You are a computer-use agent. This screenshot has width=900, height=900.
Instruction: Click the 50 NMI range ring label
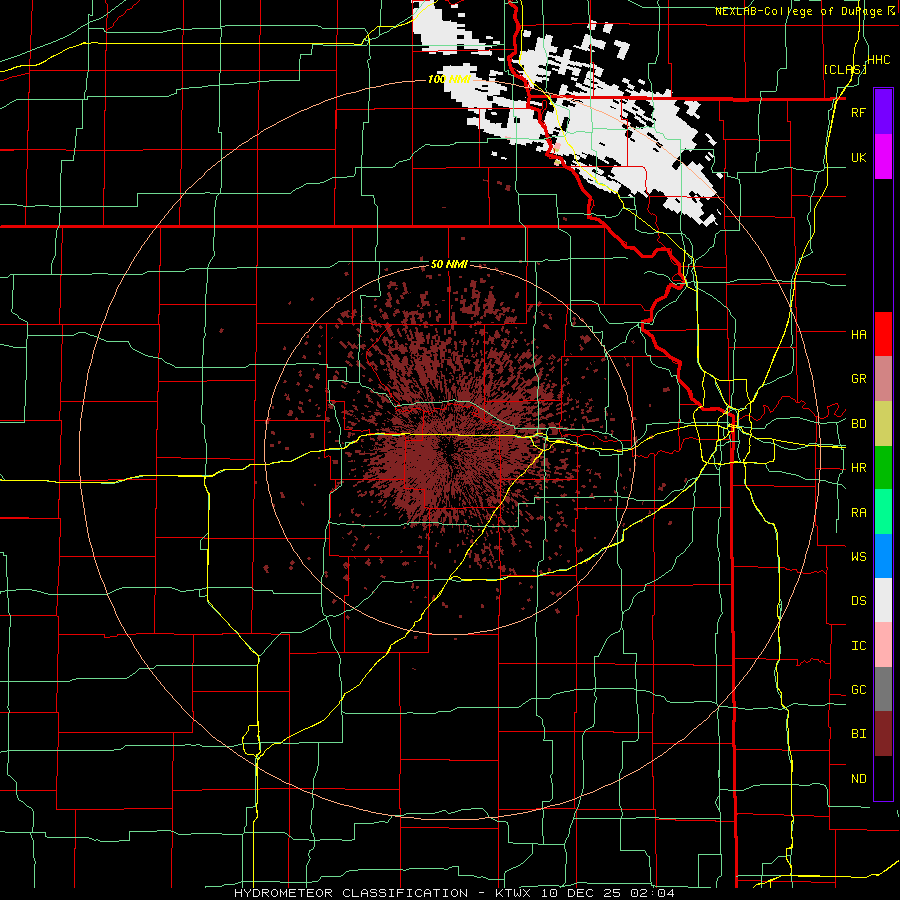449,265
